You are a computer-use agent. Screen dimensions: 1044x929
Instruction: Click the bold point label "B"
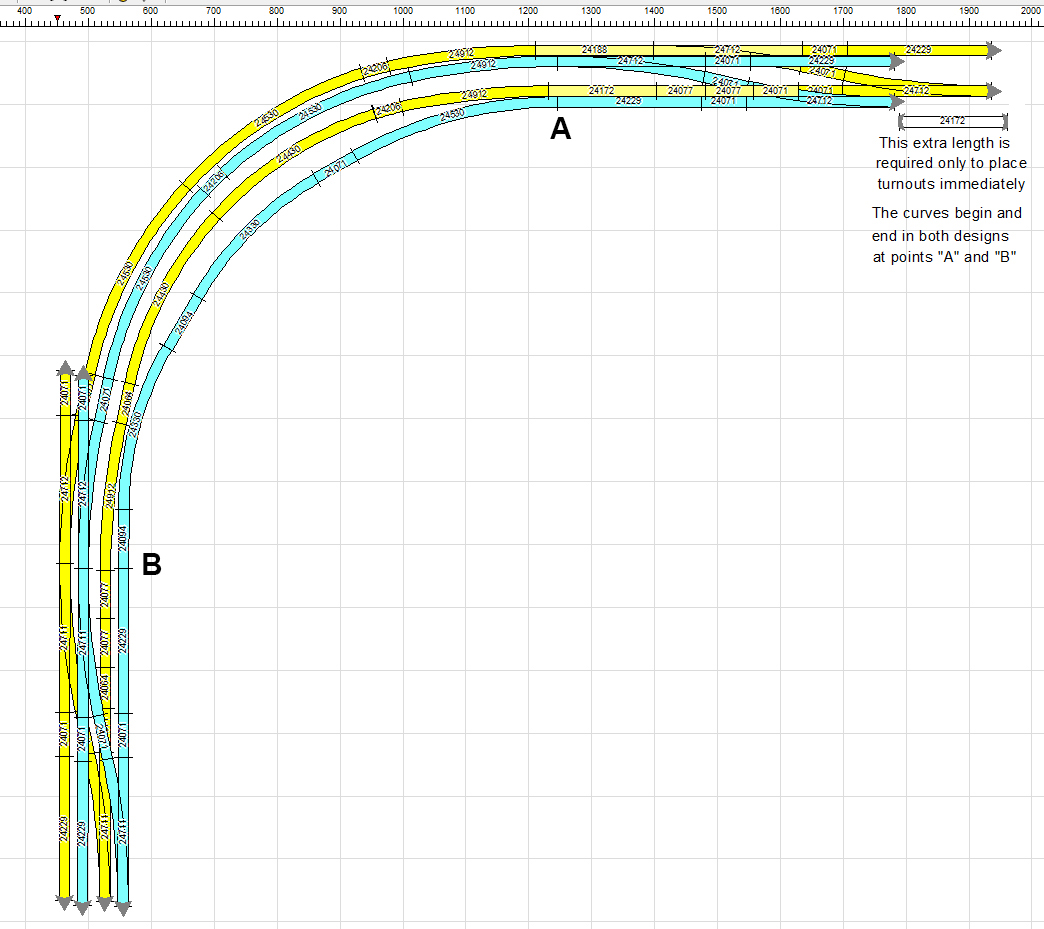tap(151, 565)
